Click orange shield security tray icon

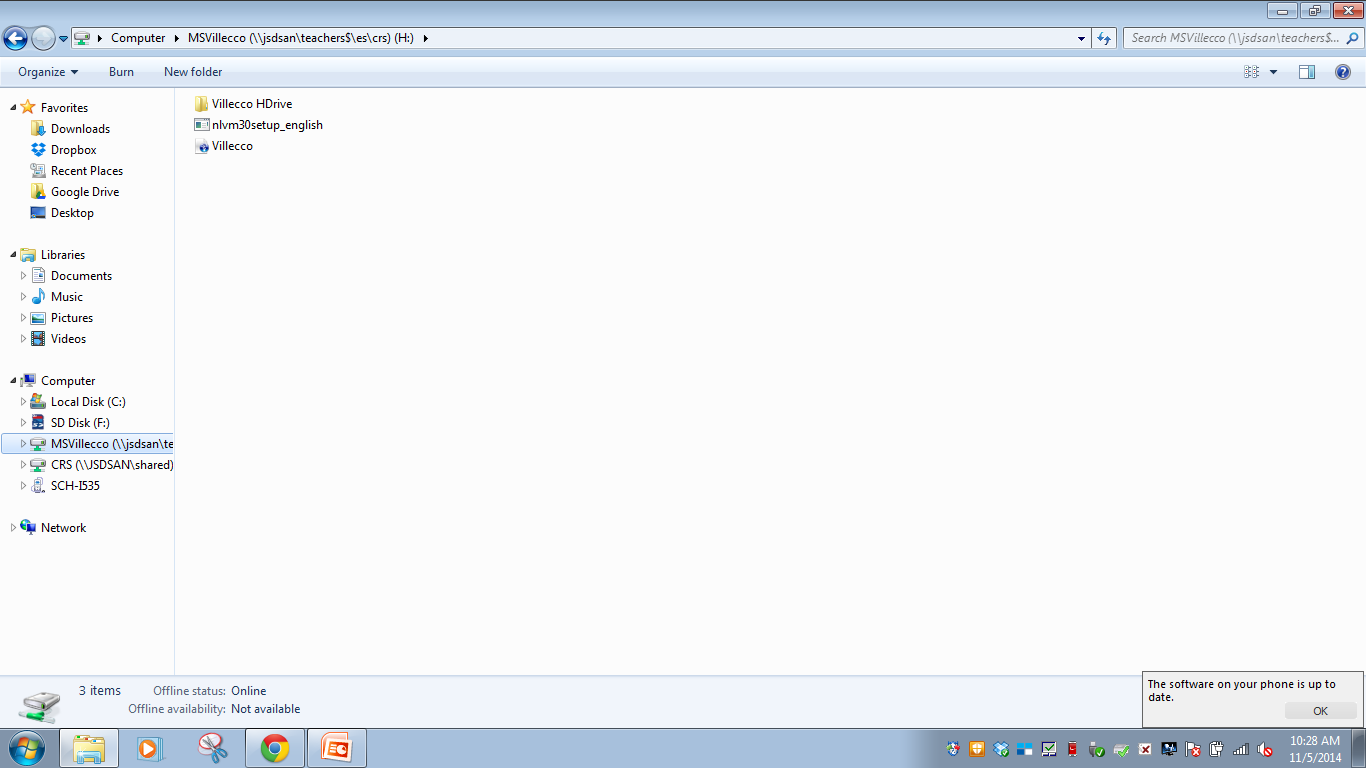[977, 749]
